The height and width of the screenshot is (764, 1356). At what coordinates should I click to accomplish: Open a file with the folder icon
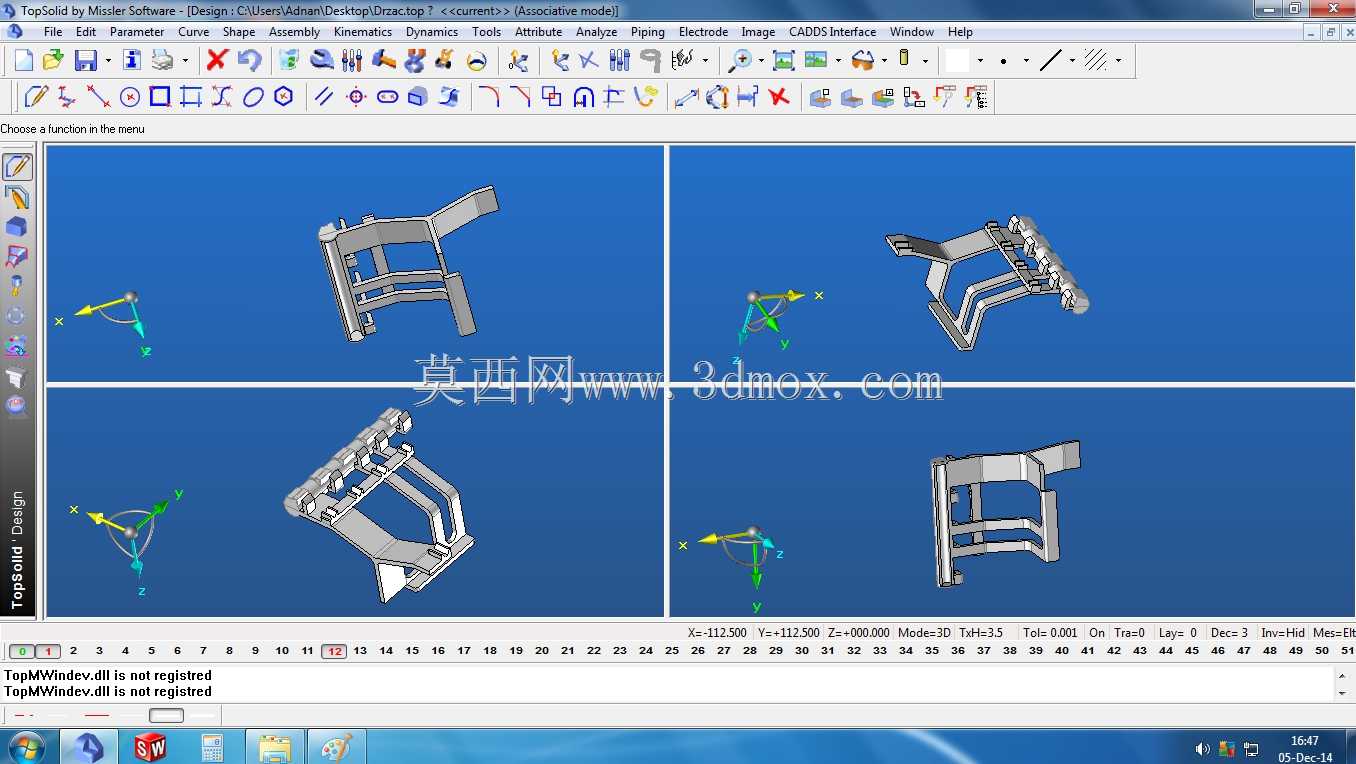pyautogui.click(x=53, y=61)
